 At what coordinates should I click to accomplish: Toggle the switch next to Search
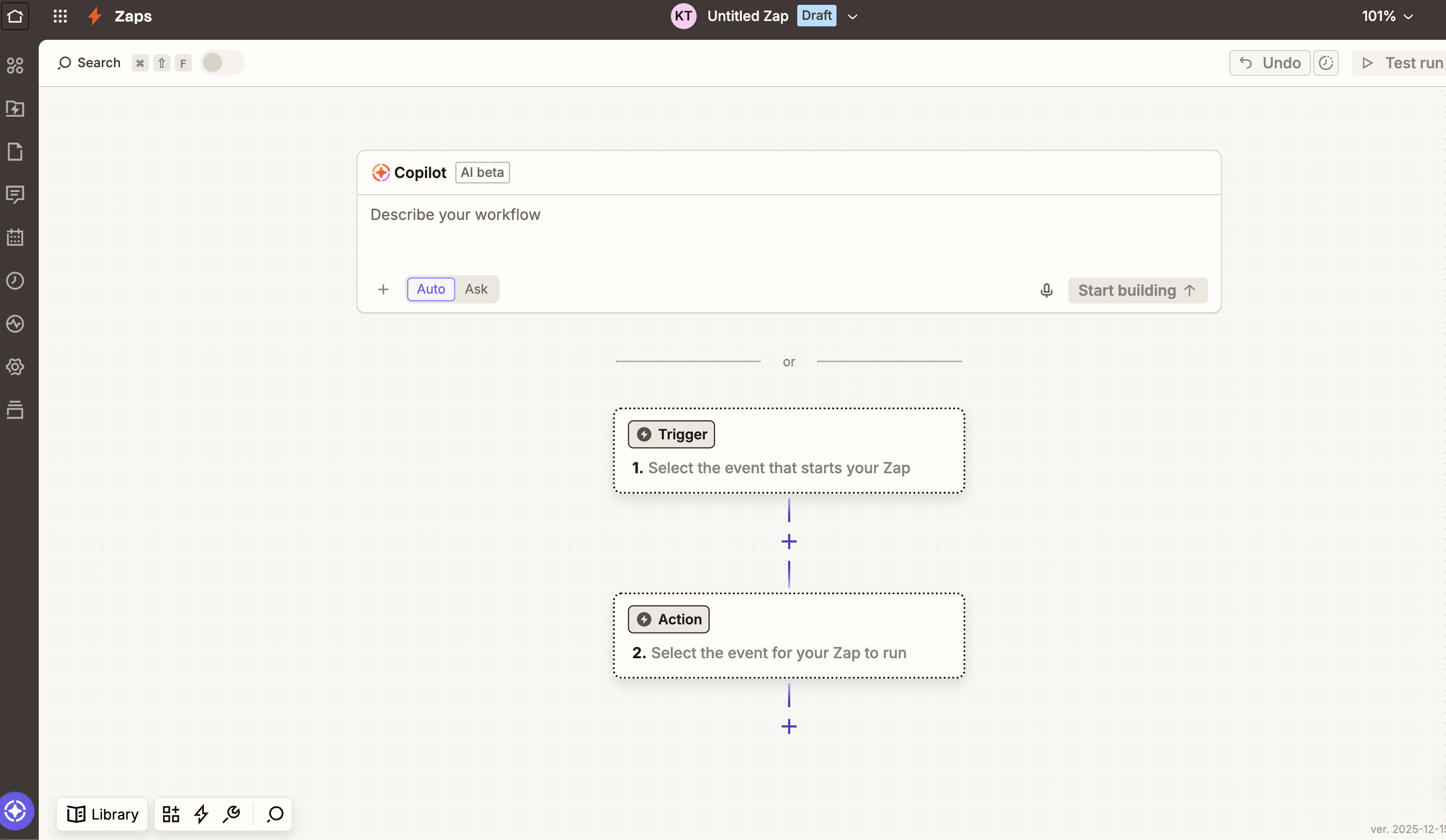(x=222, y=62)
